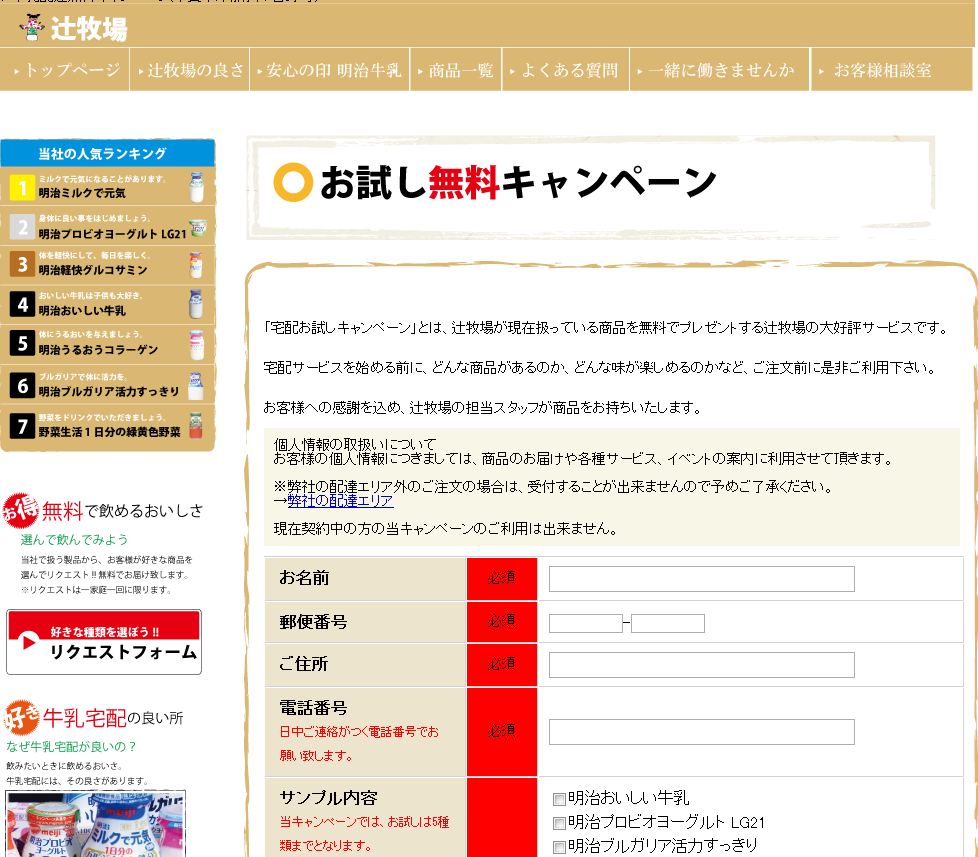This screenshot has width=978, height=857.
Task: Click the おいしい牛乳 bottle icon in ranking
Action: [196, 304]
